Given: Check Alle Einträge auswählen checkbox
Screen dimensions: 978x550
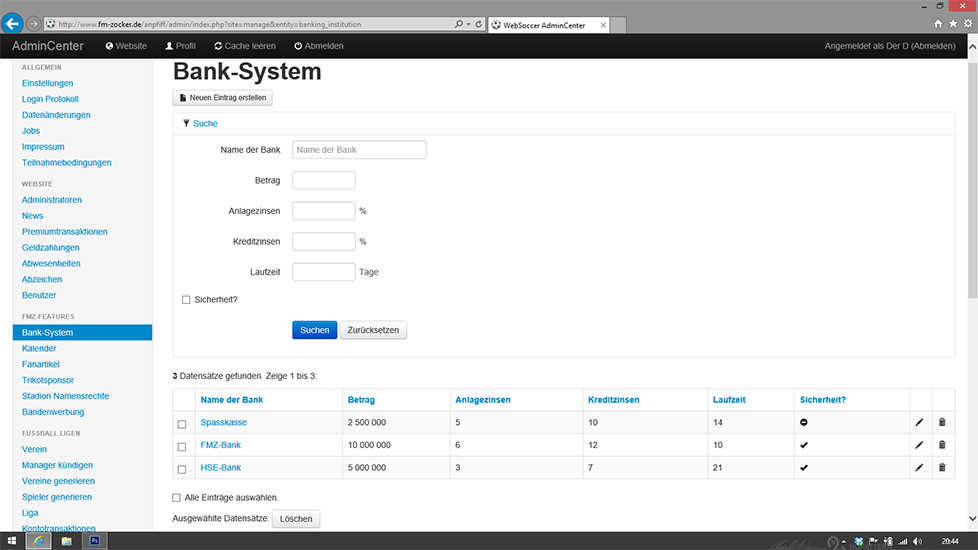Looking at the screenshot, I should pos(177,497).
